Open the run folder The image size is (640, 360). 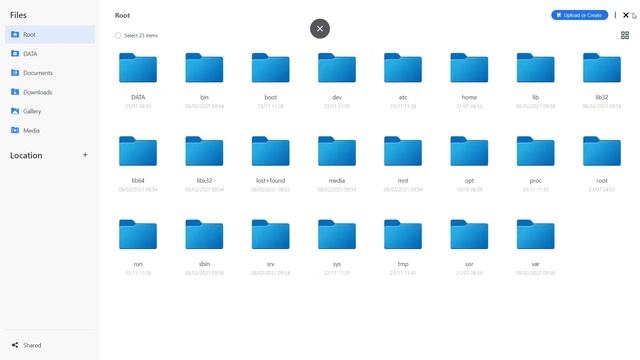point(138,234)
